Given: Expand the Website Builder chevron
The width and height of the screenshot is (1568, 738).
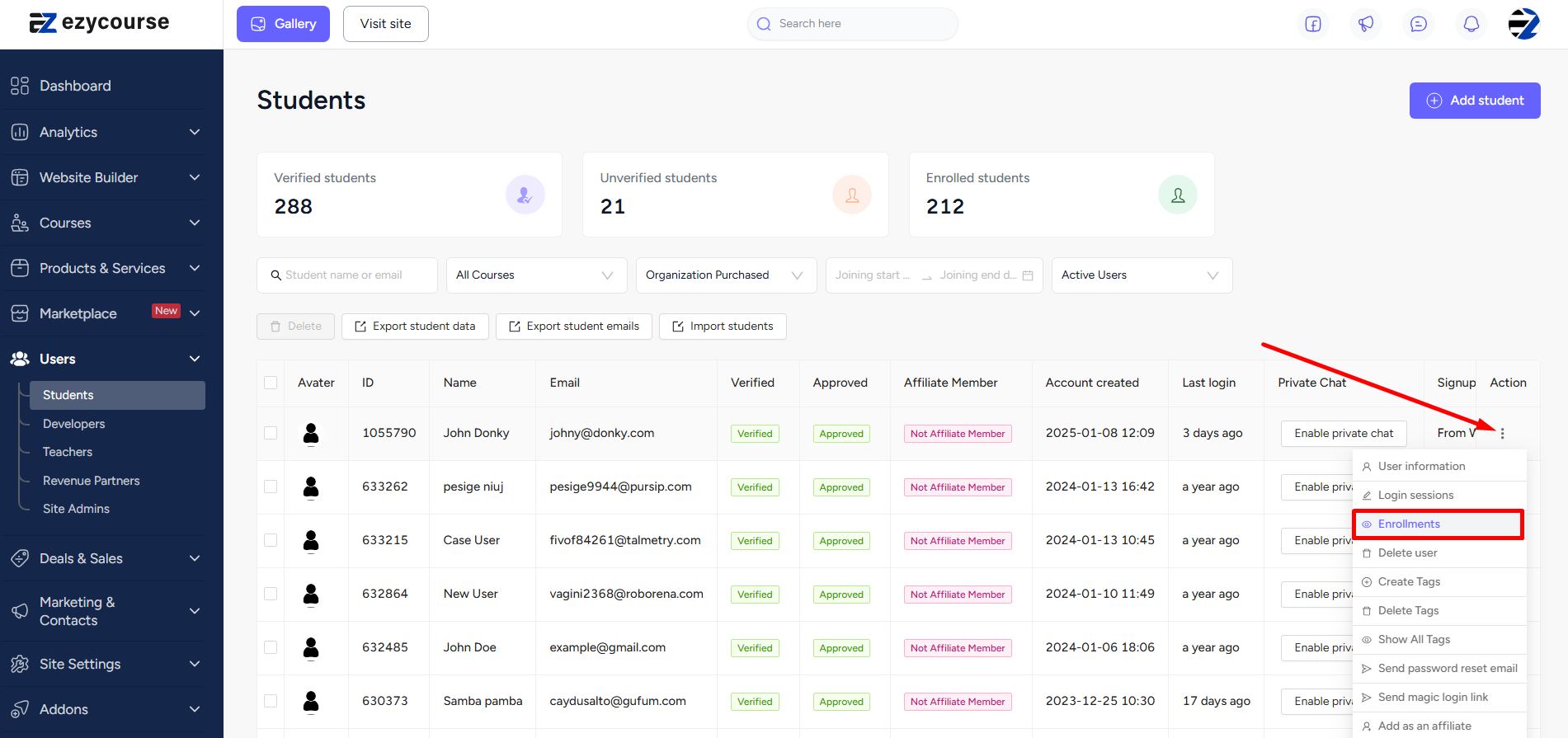Looking at the screenshot, I should point(195,177).
